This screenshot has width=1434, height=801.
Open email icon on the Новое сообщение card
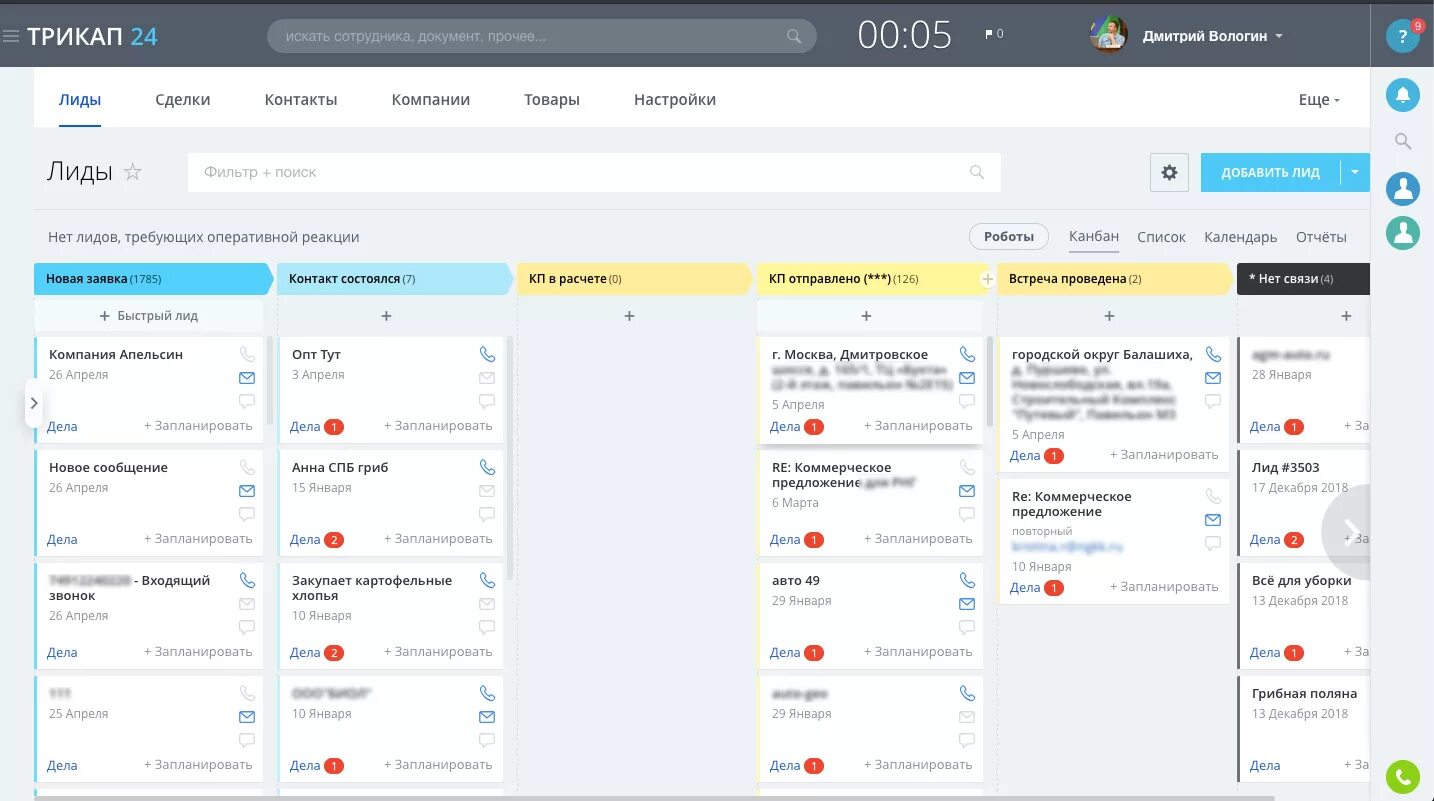point(247,490)
